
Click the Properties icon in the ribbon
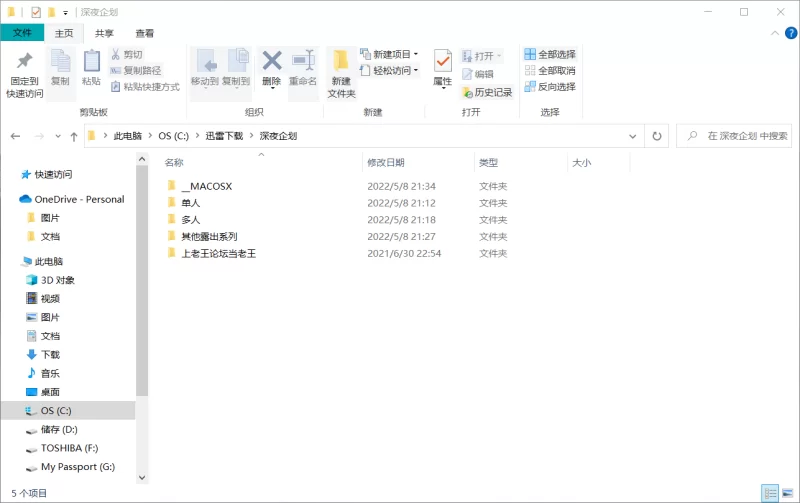pyautogui.click(x=442, y=64)
